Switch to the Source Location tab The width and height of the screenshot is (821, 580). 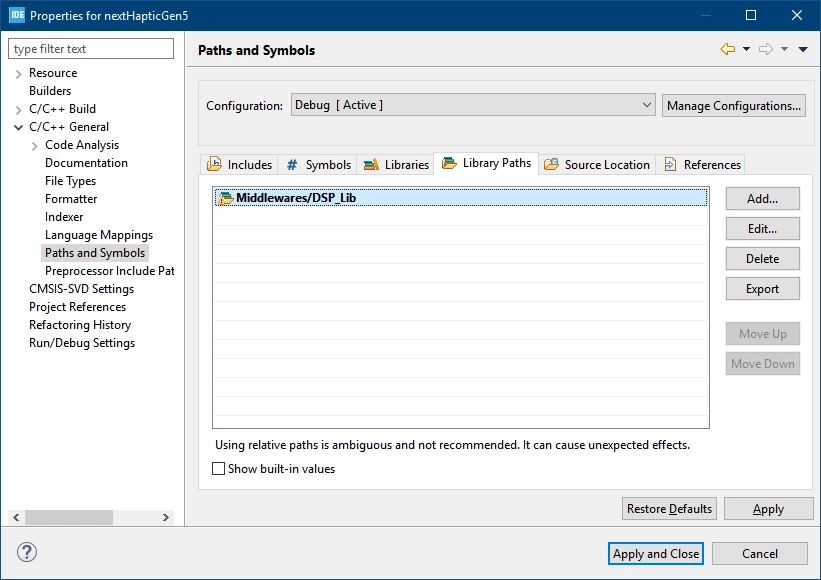596,165
